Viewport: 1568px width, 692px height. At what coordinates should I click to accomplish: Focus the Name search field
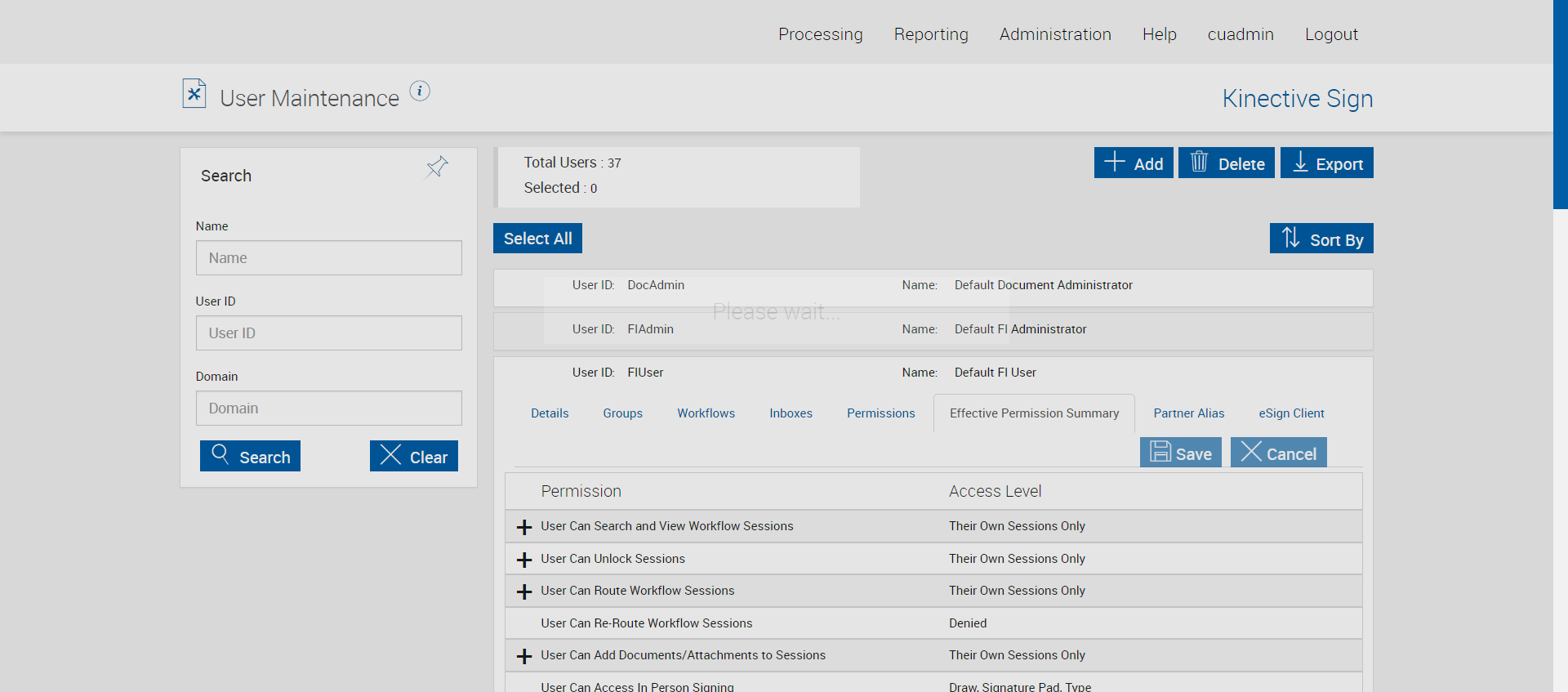(x=329, y=258)
